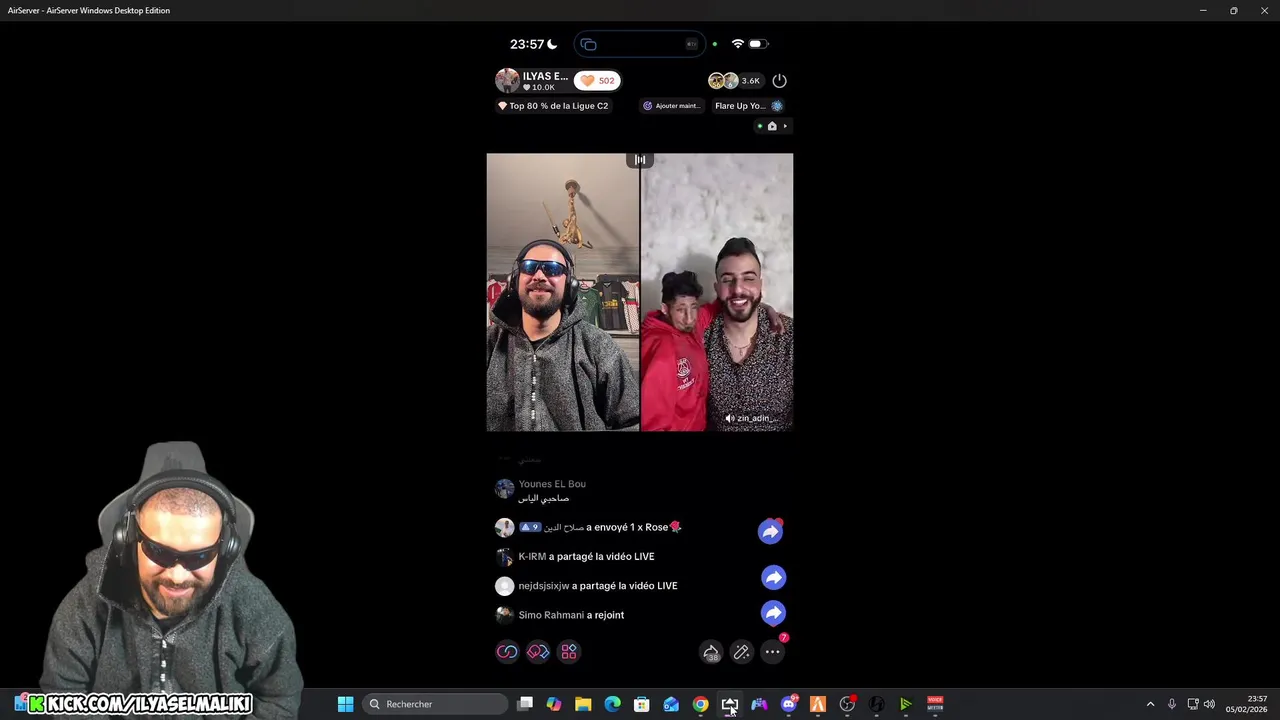Select the host's left video panel
This screenshot has width=1280, height=720.
[x=563, y=292]
